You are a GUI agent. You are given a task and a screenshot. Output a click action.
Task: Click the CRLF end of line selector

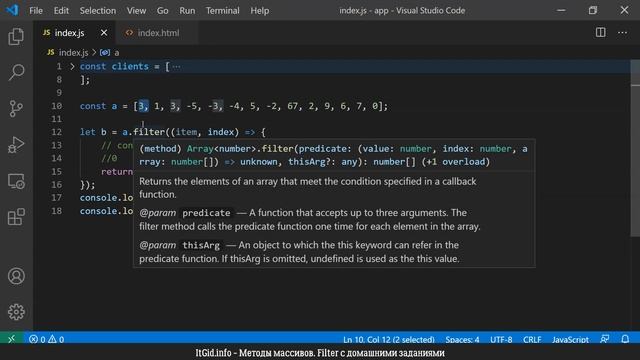(x=532, y=339)
